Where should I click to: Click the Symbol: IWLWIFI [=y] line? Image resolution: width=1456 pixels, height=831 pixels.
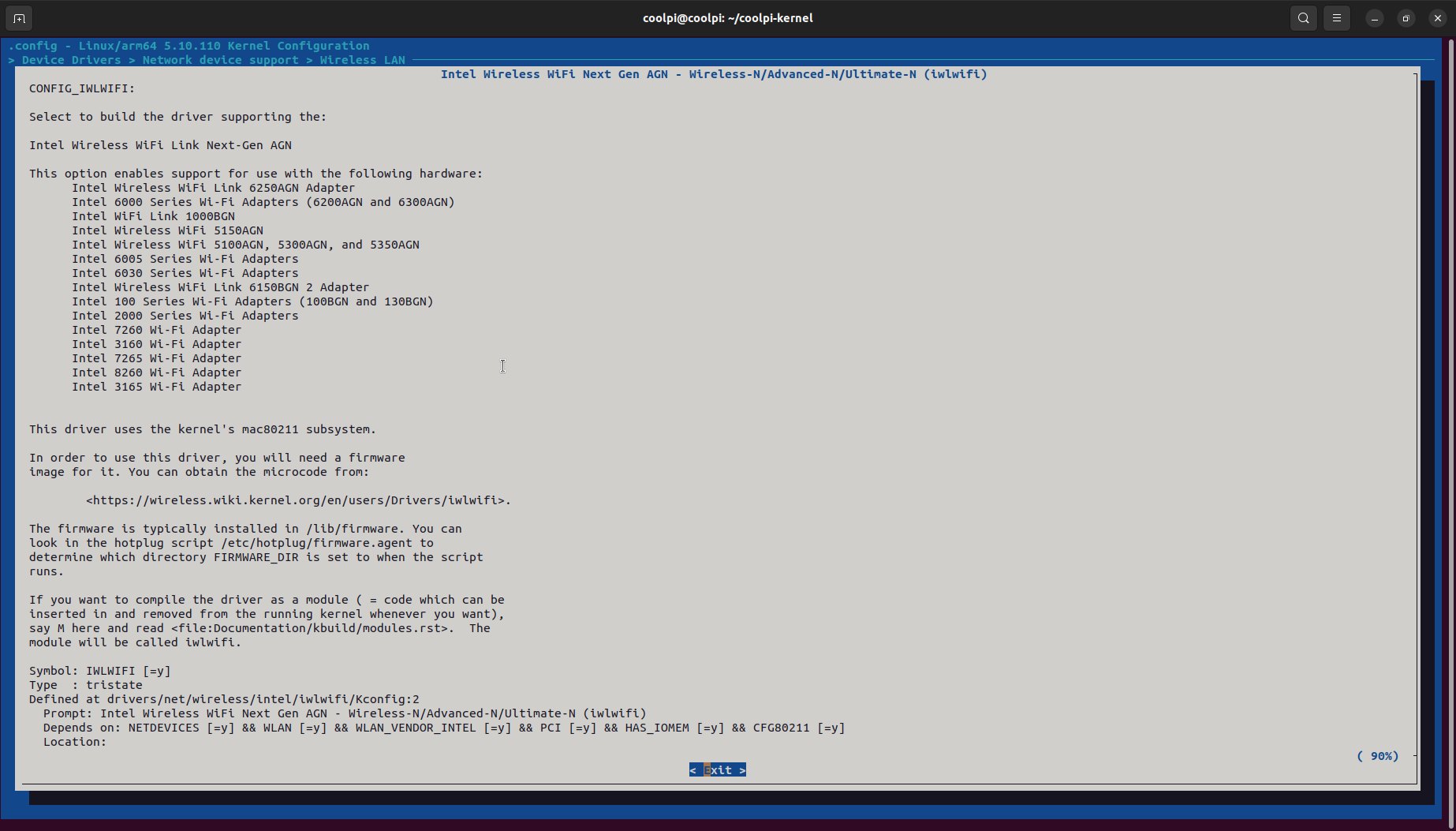pos(100,671)
